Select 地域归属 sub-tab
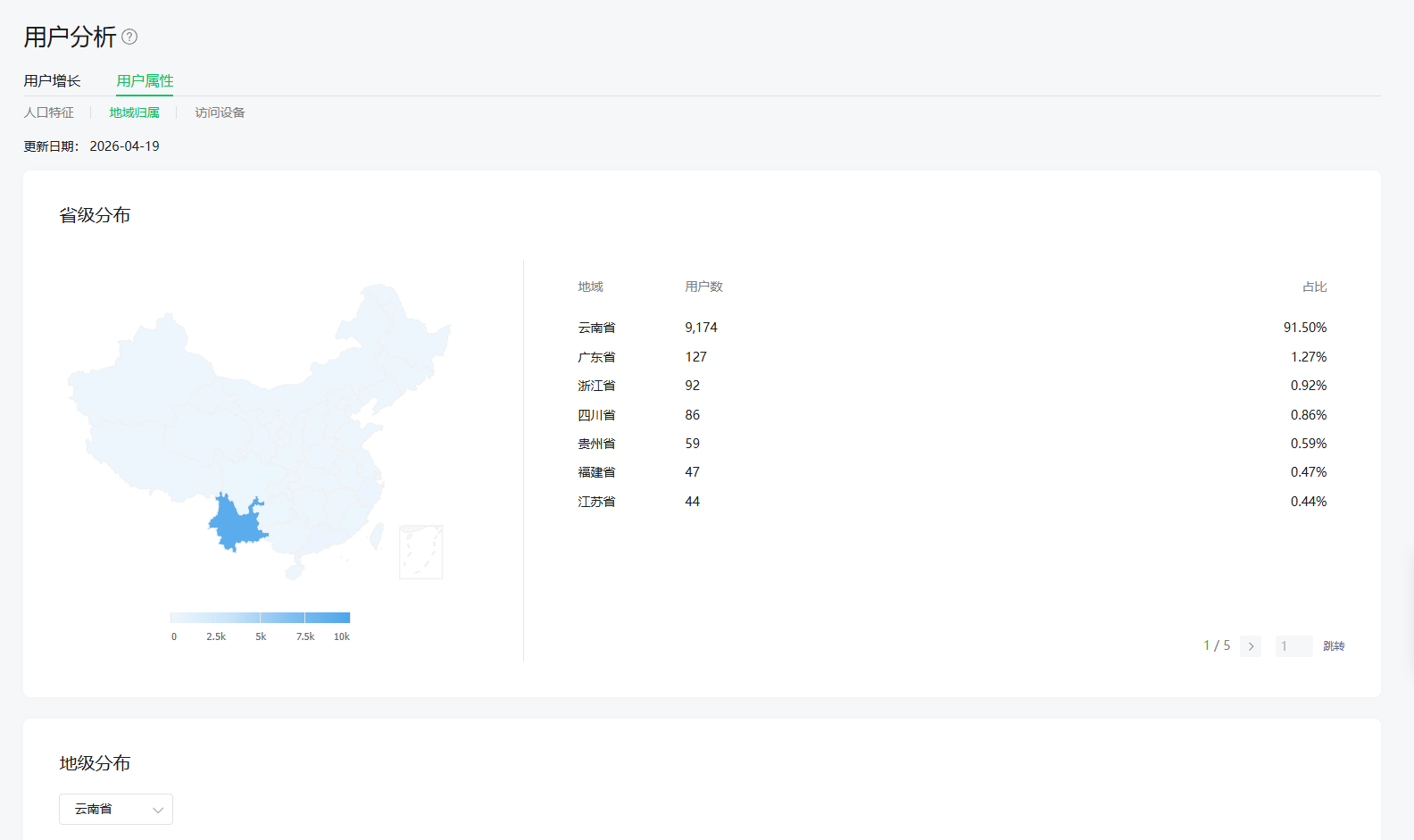1414x840 pixels. [134, 112]
